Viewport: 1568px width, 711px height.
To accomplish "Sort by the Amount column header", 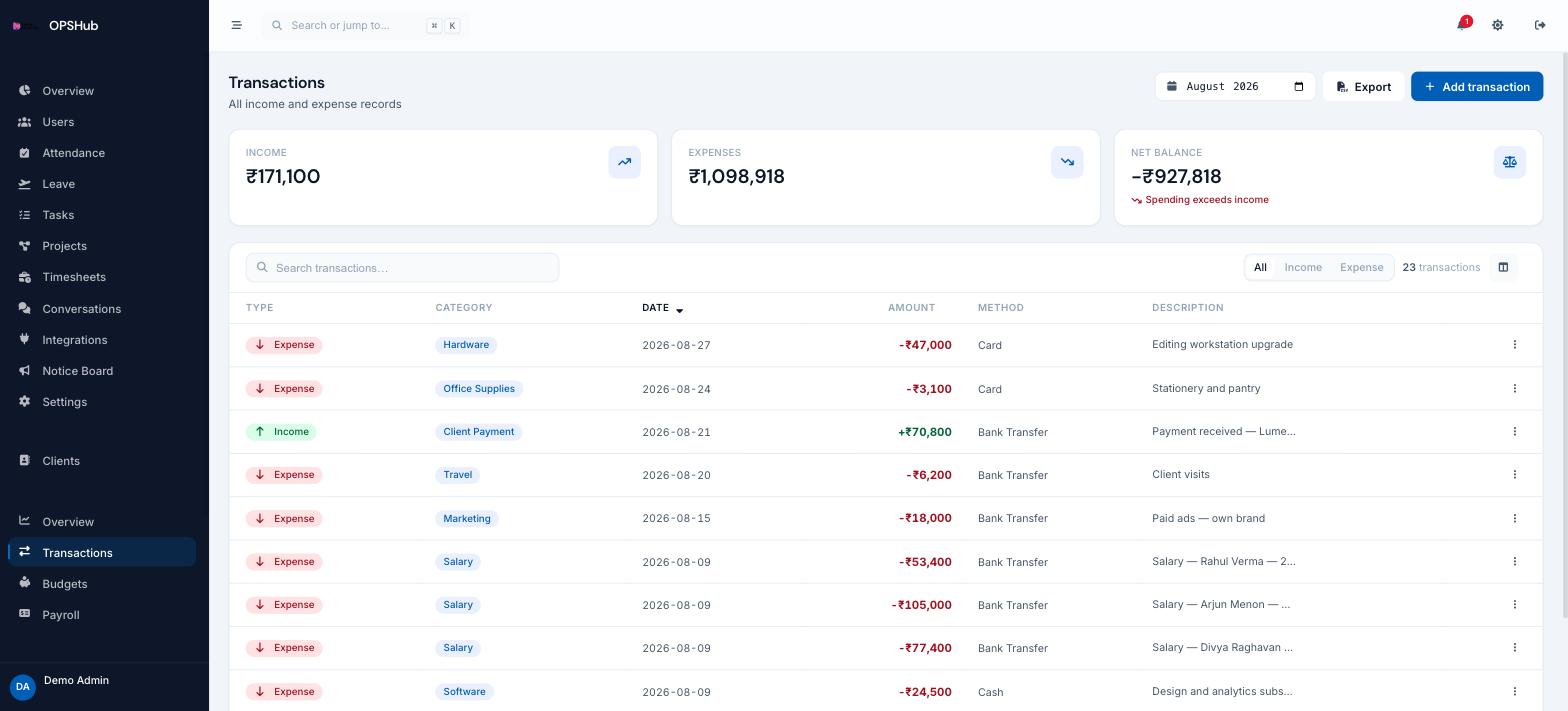I will tap(911, 308).
